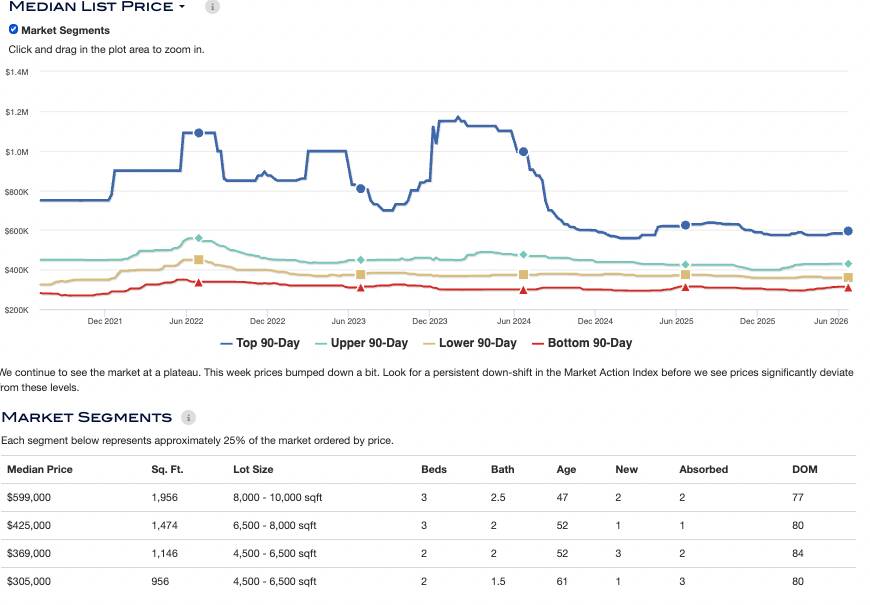Click the $1.4M y-axis label
Viewport: 870px width, 605px height.
(17, 72)
